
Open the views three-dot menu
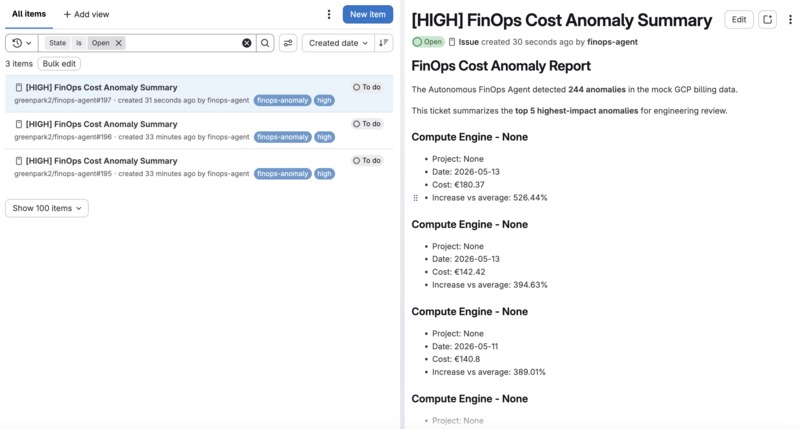click(329, 14)
